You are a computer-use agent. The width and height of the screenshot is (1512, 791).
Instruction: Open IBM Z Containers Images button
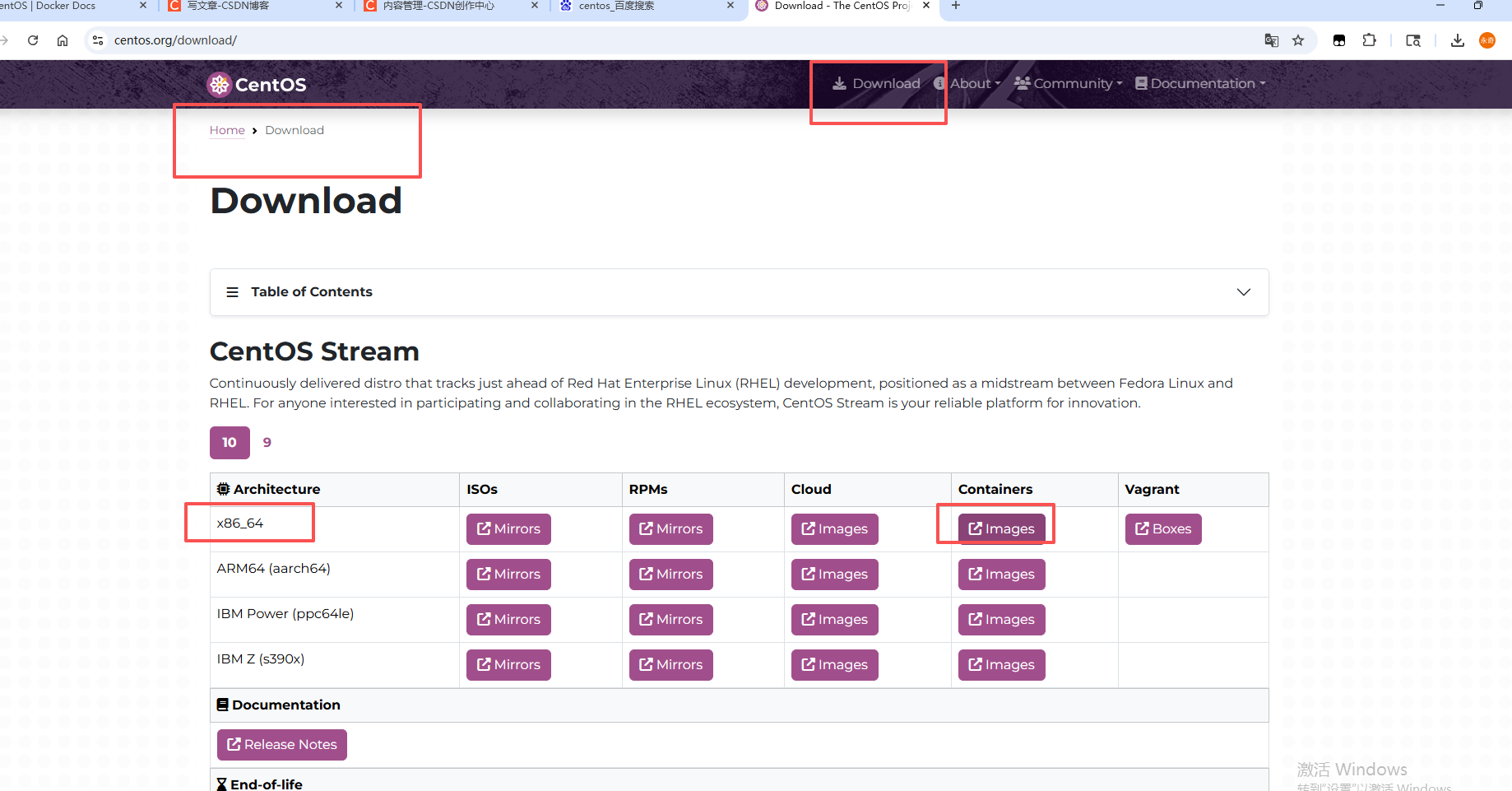(1002, 665)
